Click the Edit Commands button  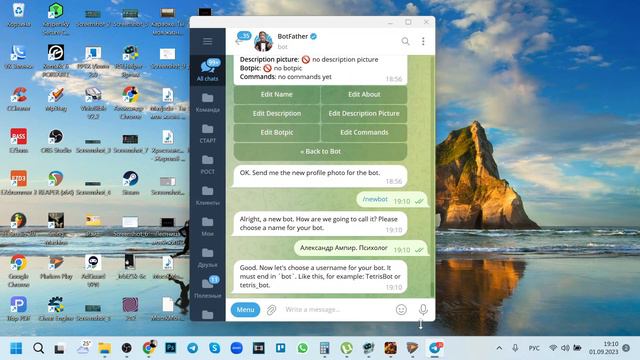tap(364, 132)
